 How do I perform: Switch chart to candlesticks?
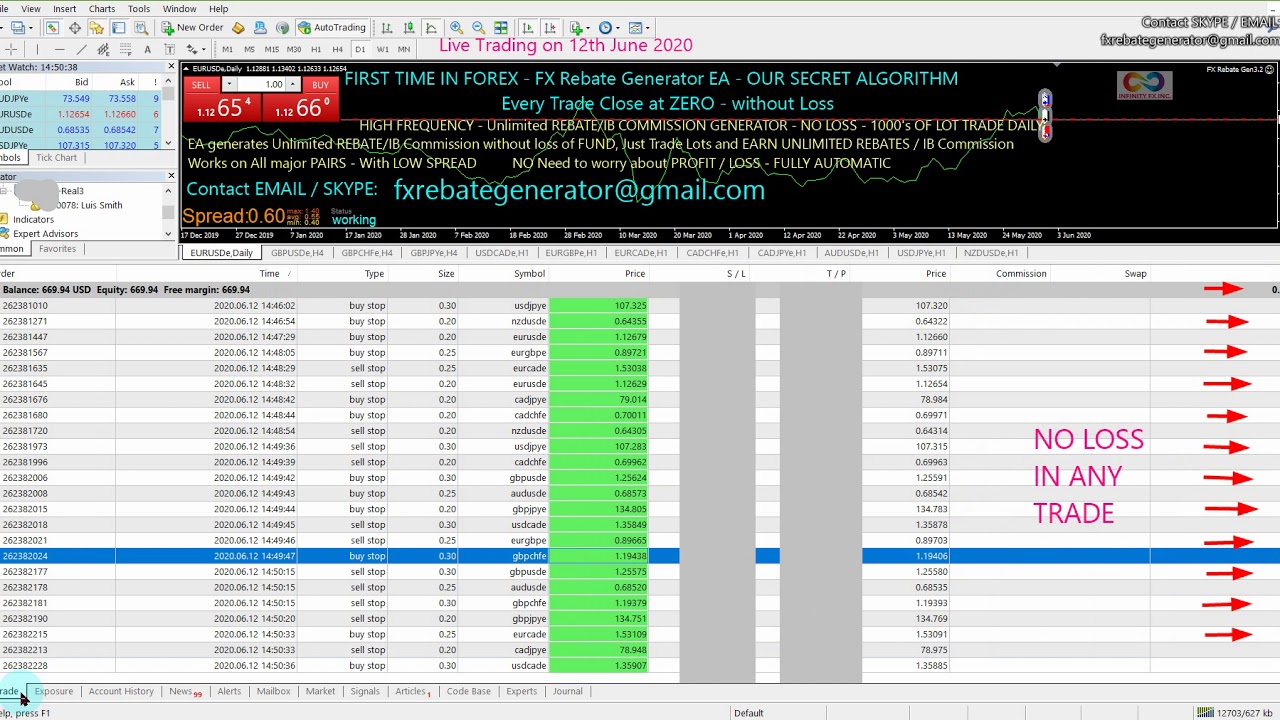tap(409, 27)
